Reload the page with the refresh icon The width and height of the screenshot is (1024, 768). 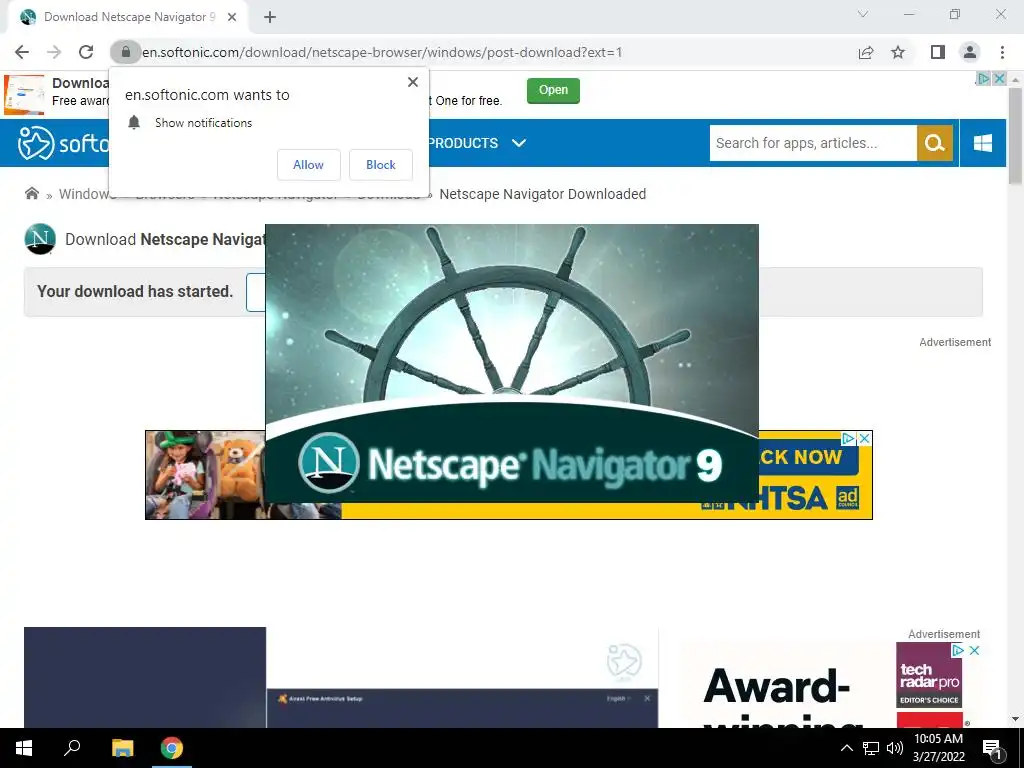click(86, 52)
